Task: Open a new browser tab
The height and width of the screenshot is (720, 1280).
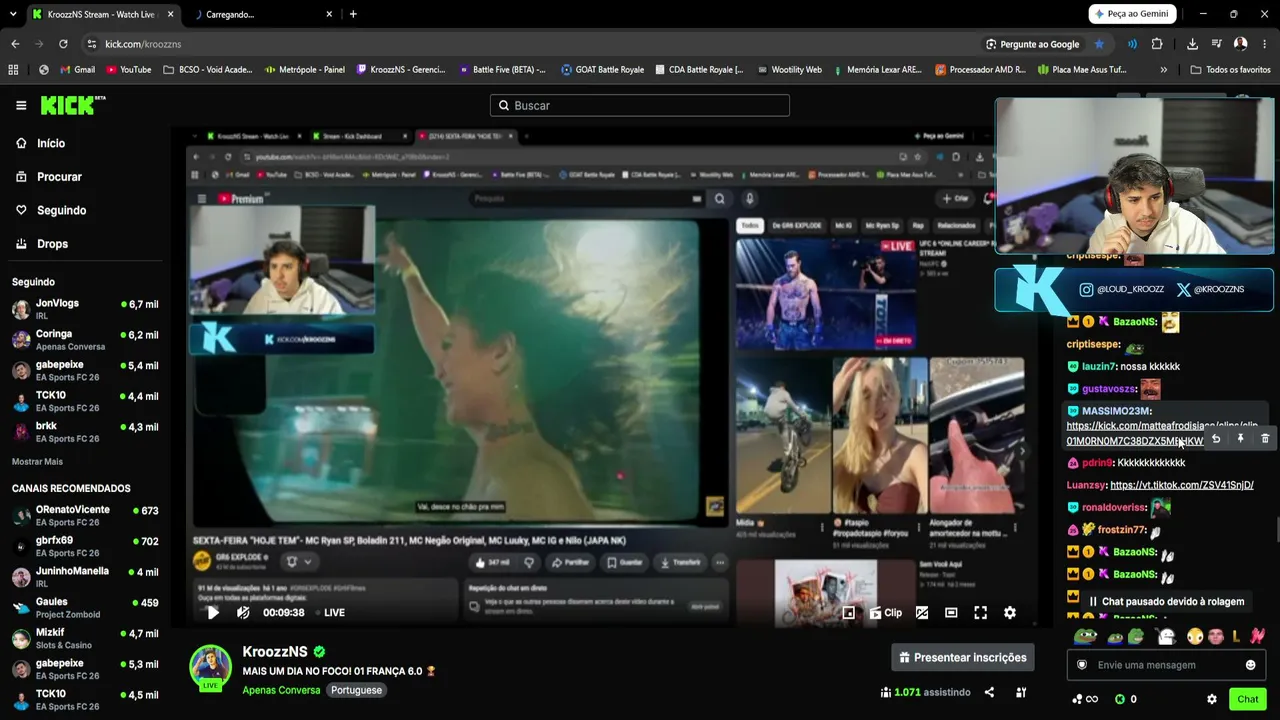Action: 353,14
